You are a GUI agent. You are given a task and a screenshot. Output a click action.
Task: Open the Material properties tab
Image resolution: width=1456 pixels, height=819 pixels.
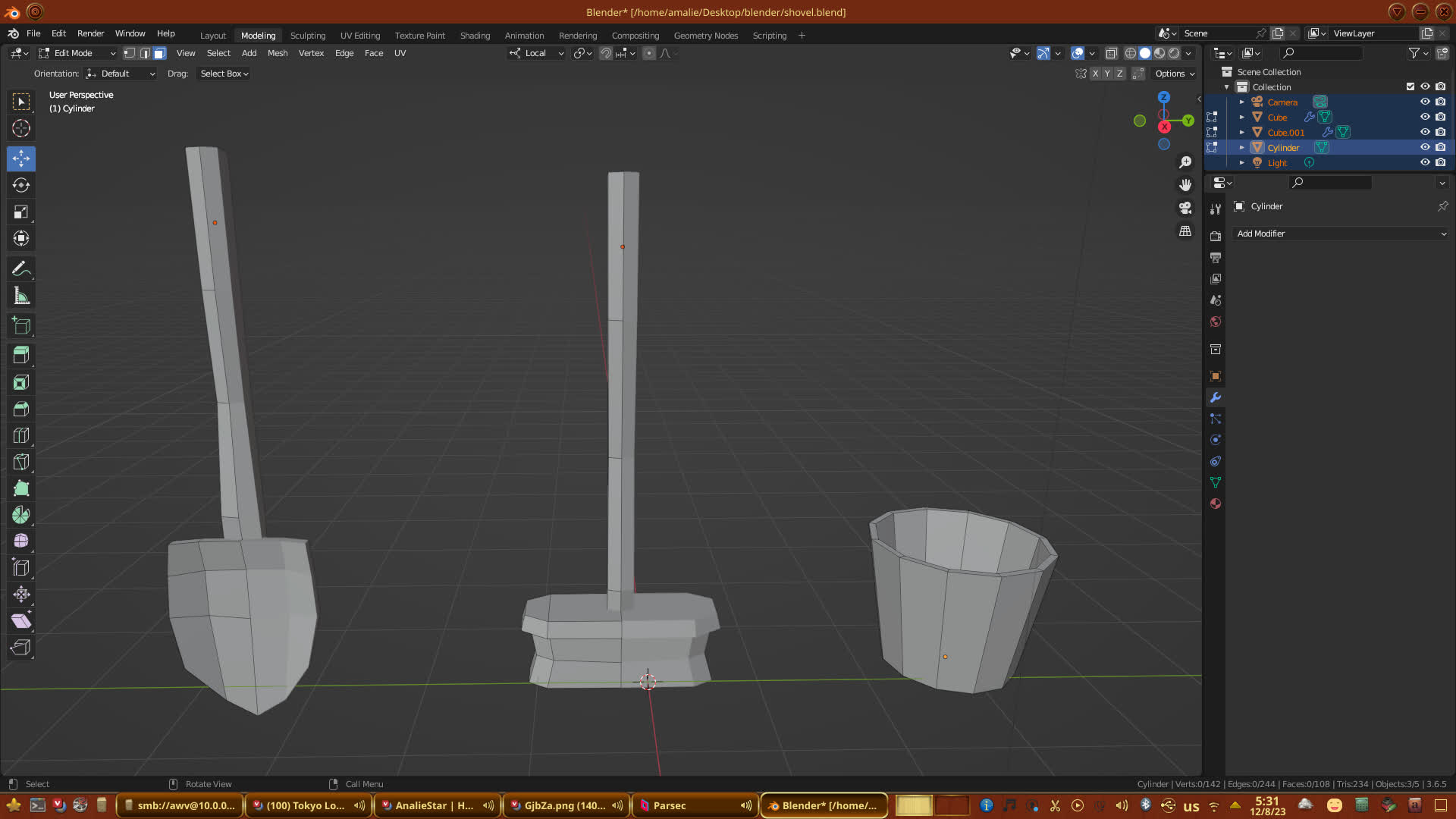[x=1216, y=504]
